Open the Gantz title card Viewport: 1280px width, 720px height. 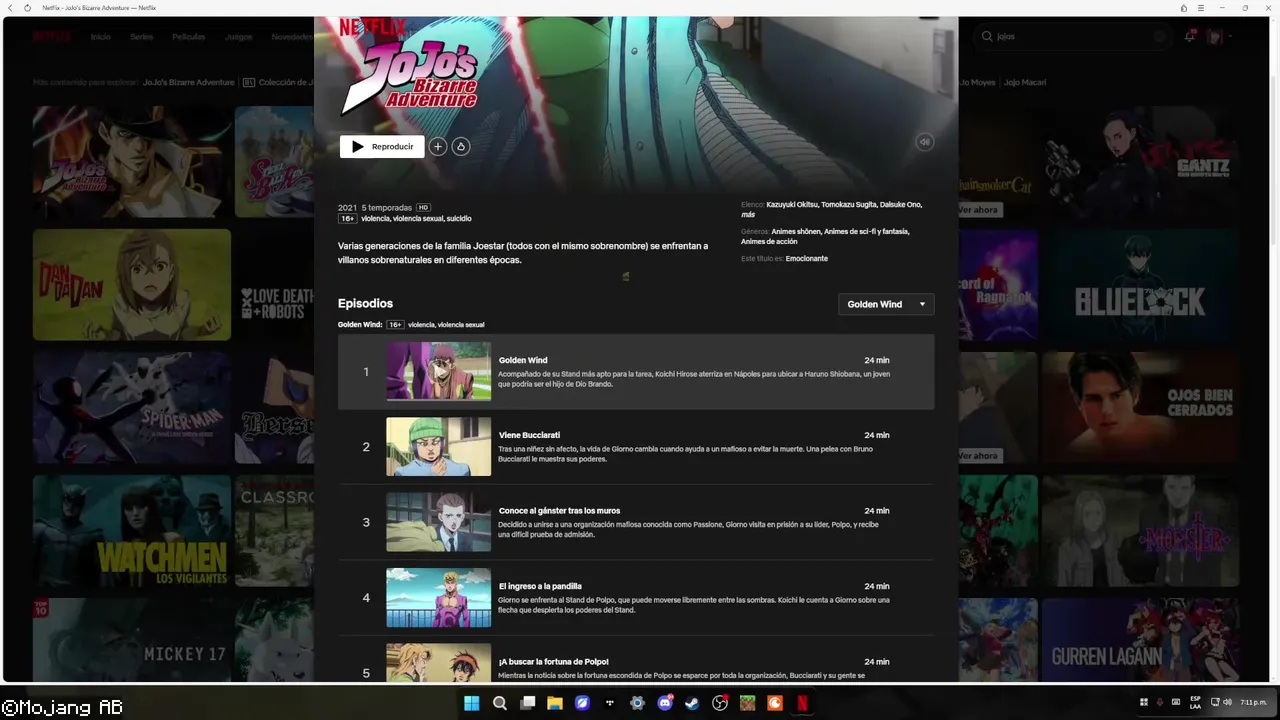[x=1141, y=162]
